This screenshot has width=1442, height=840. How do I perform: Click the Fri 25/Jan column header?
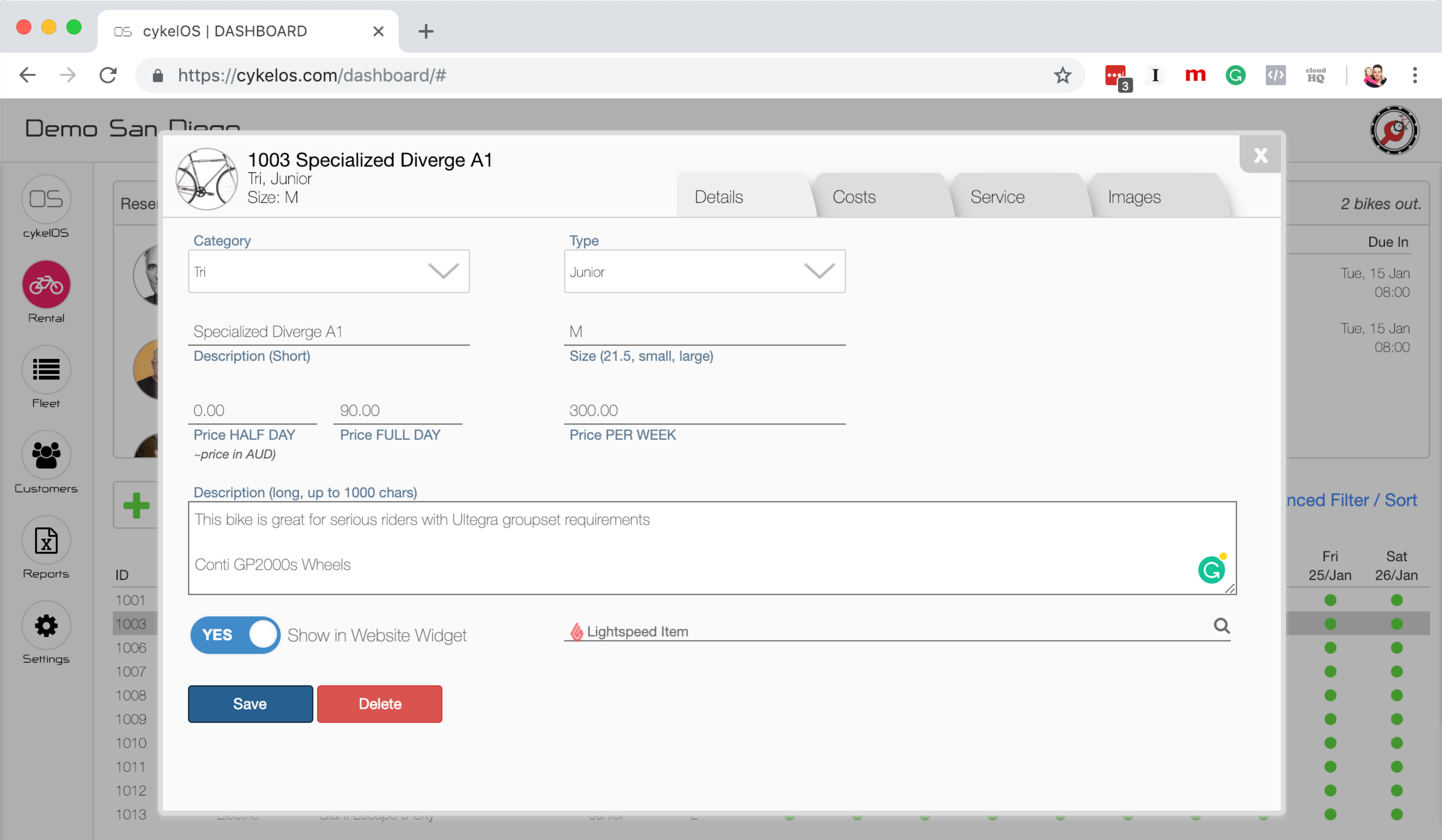click(1330, 566)
